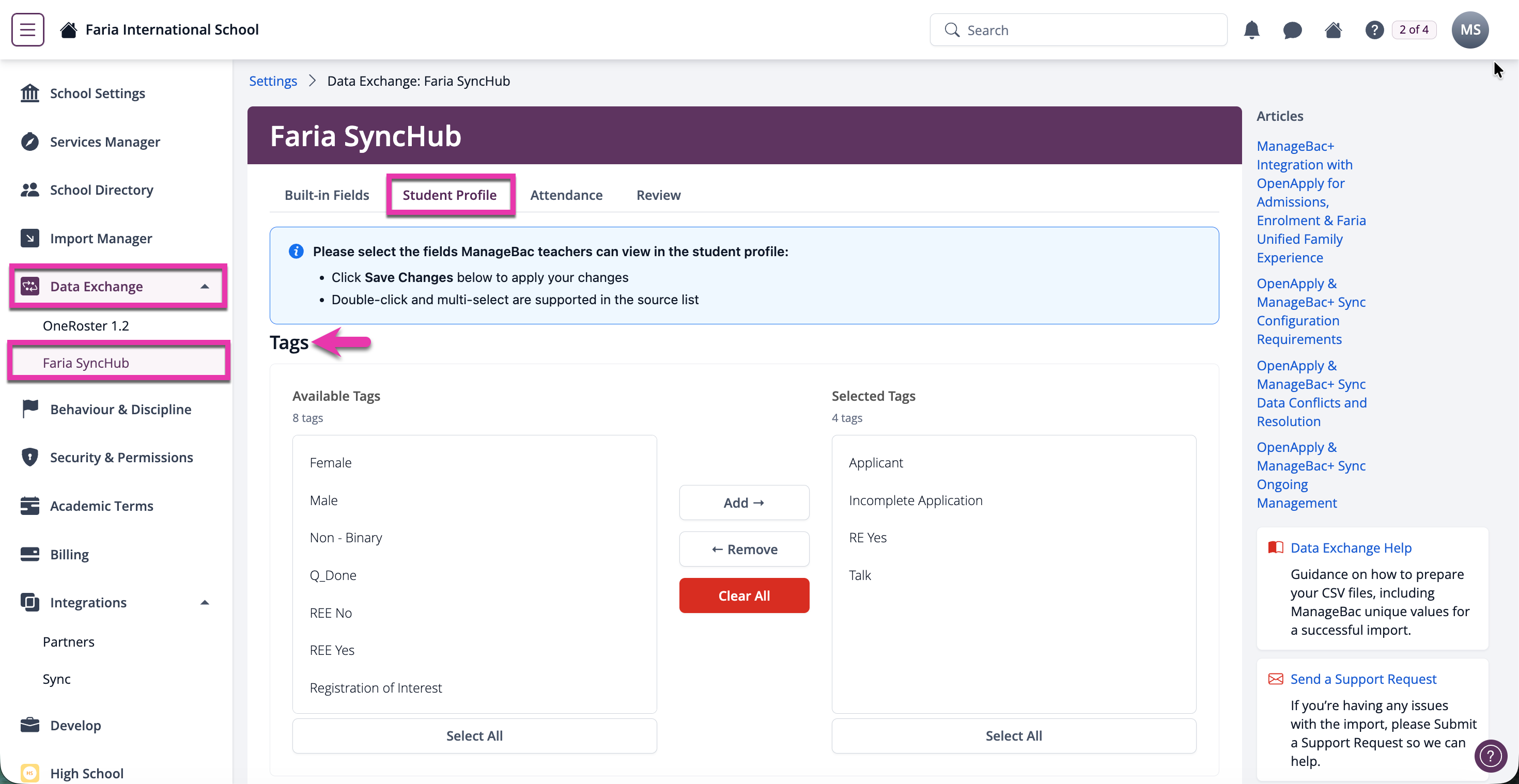The image size is (1519, 784).
Task: Open OneRoster 1.2 in the sidebar
Action: click(86, 326)
